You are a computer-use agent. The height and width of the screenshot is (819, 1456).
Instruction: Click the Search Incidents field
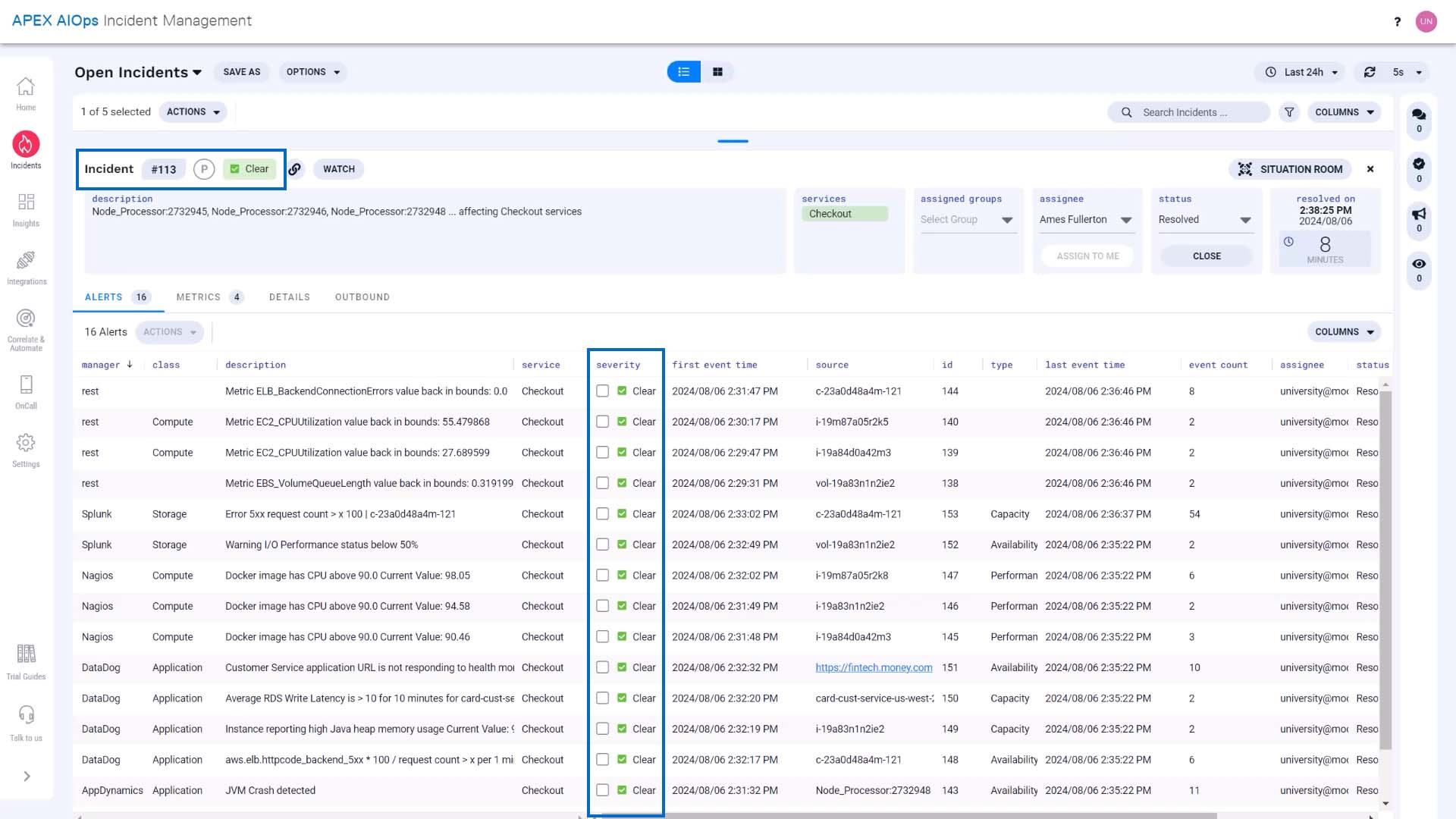pyautogui.click(x=1189, y=112)
